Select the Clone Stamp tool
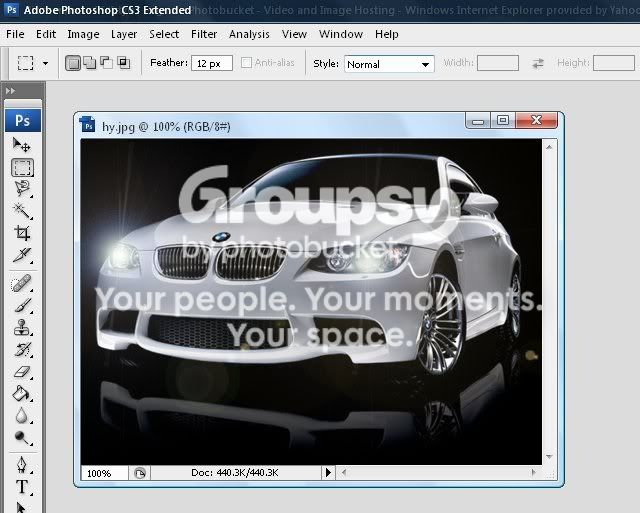This screenshot has height=513, width=640. click(22, 327)
